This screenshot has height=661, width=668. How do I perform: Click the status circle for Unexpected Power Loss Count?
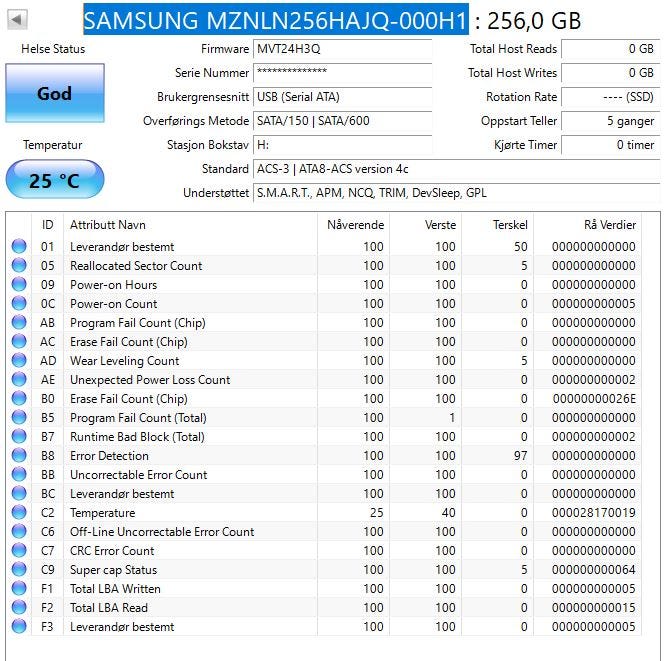click(x=19, y=379)
